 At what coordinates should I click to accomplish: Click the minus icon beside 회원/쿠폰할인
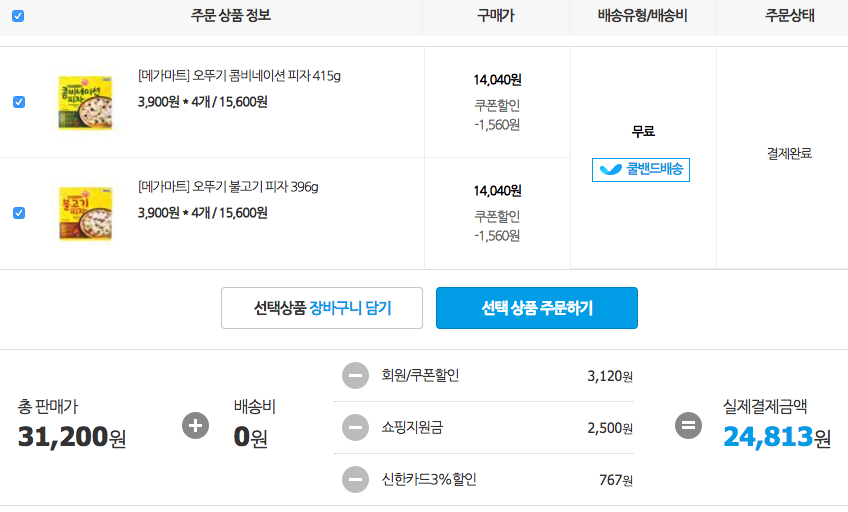tap(355, 376)
